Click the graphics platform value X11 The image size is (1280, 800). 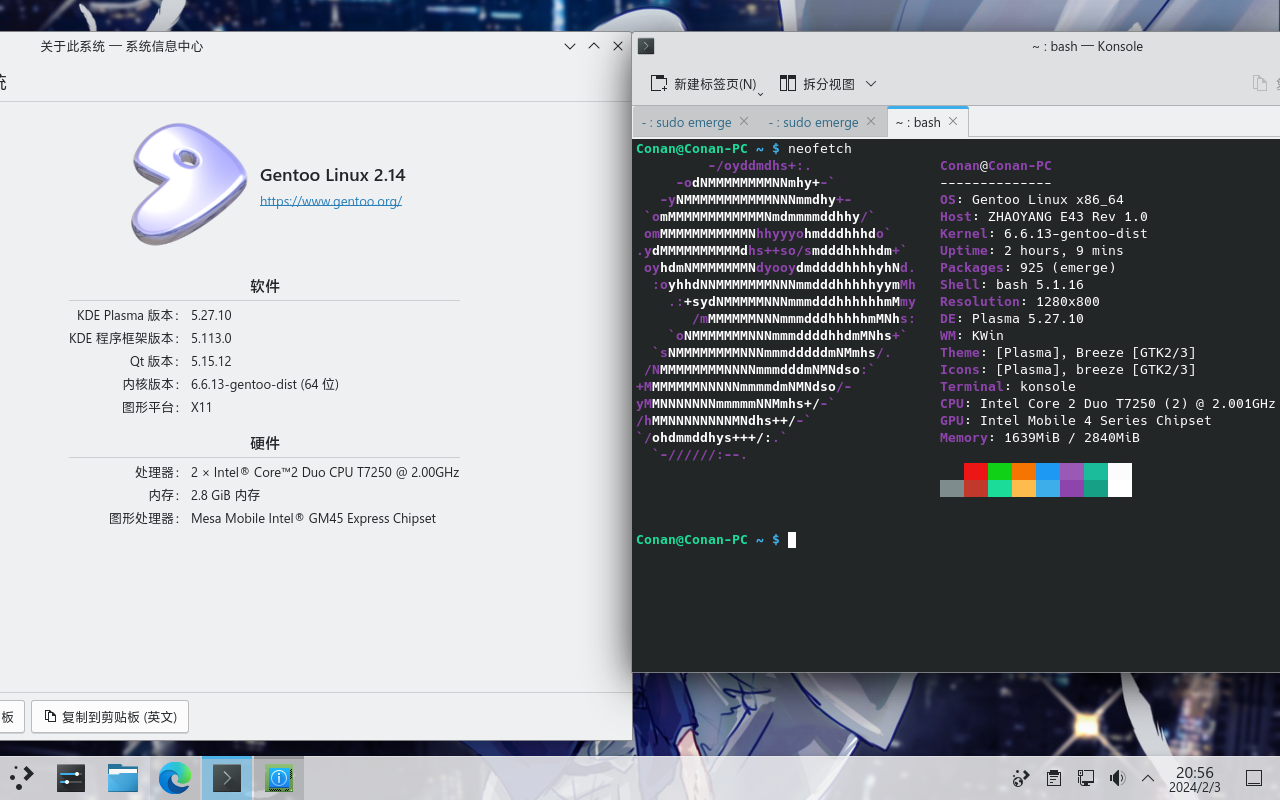click(201, 407)
